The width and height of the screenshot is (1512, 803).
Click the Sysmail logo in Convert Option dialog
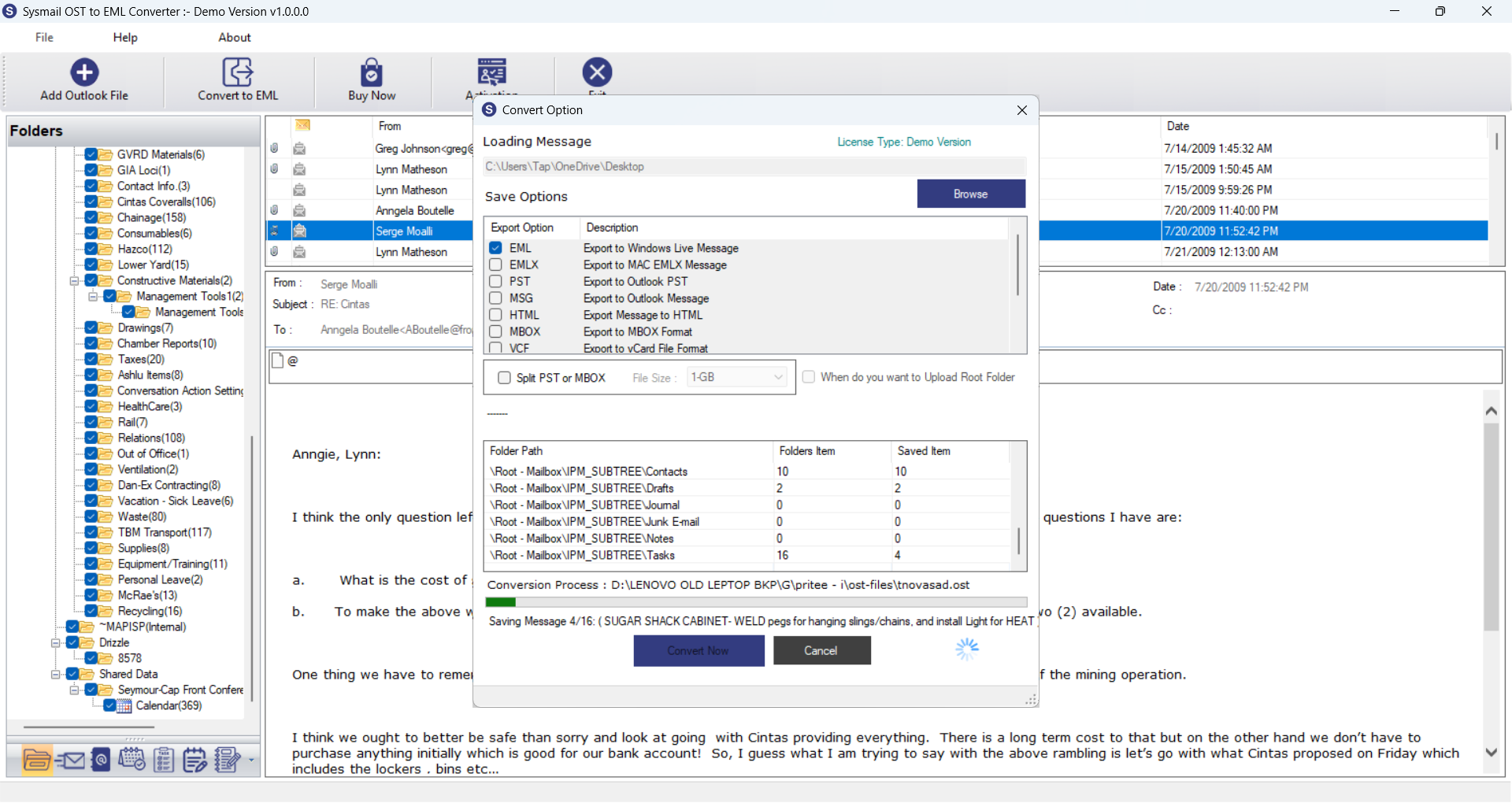489,109
